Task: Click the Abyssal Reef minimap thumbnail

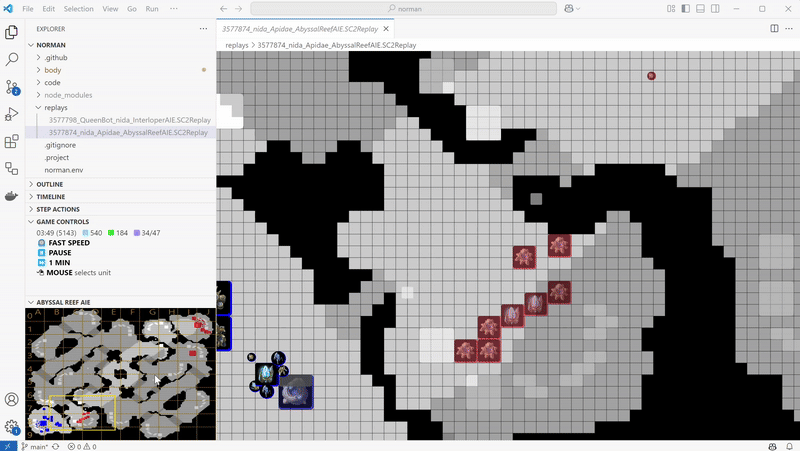Action: coord(120,374)
